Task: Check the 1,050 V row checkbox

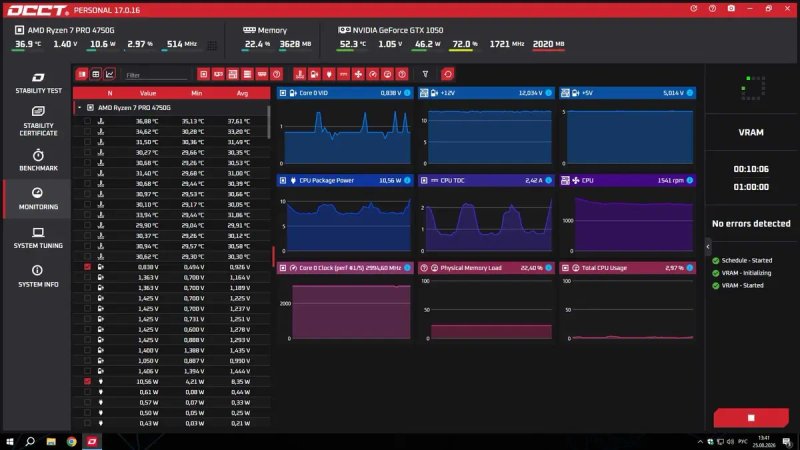Action: click(x=87, y=361)
